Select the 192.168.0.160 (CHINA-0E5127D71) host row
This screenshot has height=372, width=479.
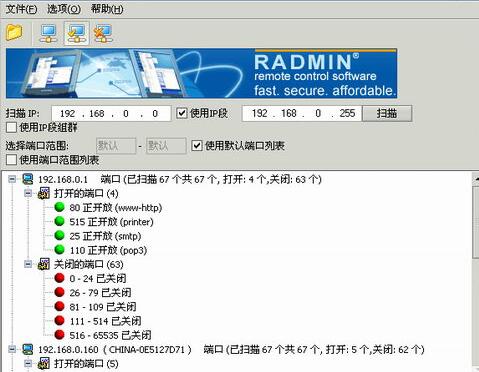231,350
